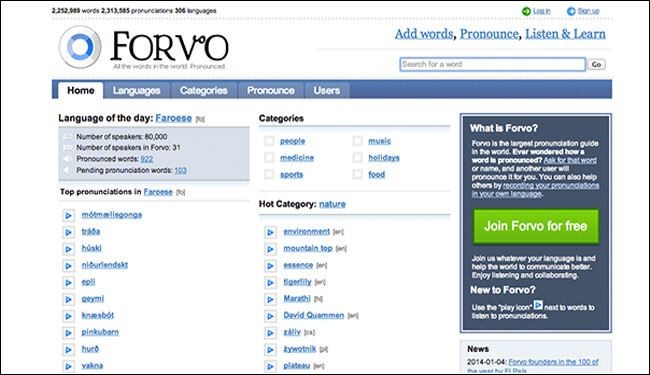Viewport: 650px width, 375px height.
Task: Play pronunciation of niðurlendskt
Action: point(68,266)
